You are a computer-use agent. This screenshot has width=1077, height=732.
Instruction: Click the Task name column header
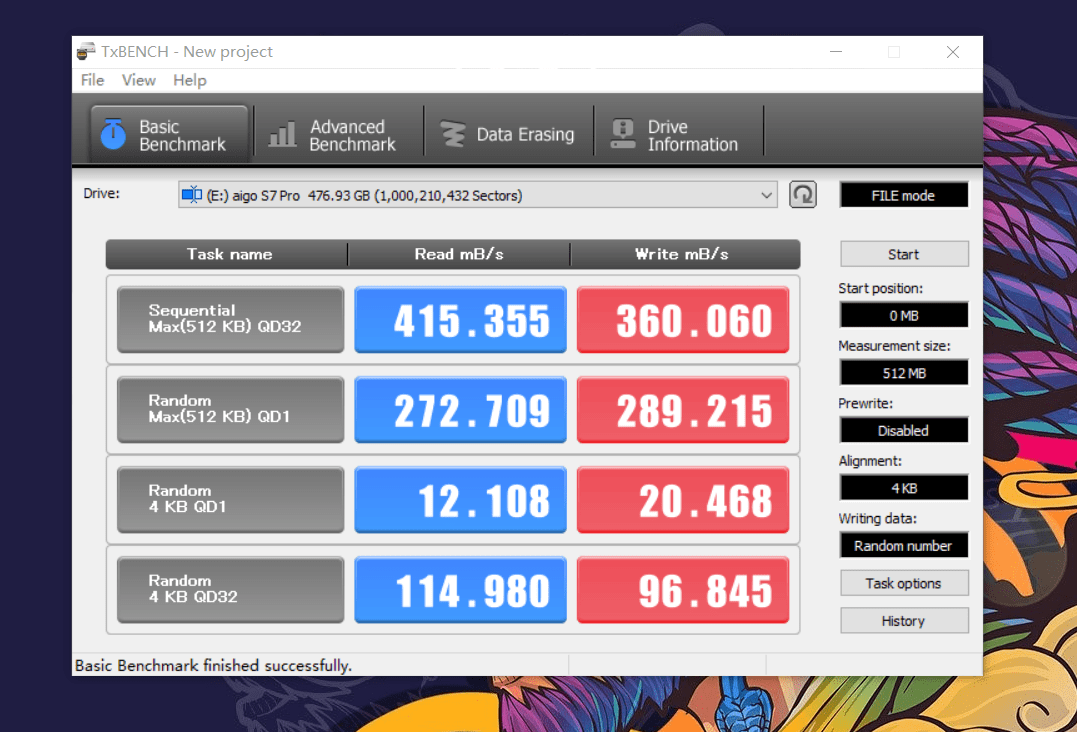click(229, 254)
